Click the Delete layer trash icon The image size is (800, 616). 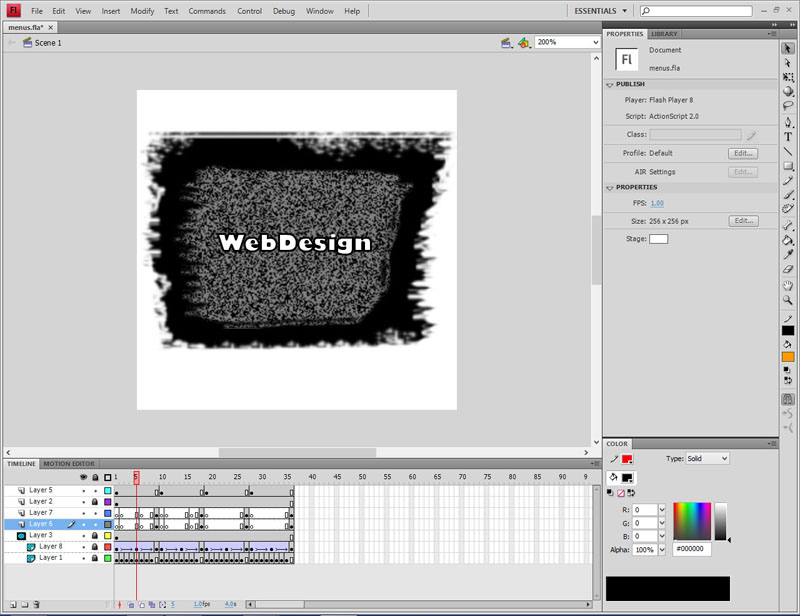(x=37, y=604)
